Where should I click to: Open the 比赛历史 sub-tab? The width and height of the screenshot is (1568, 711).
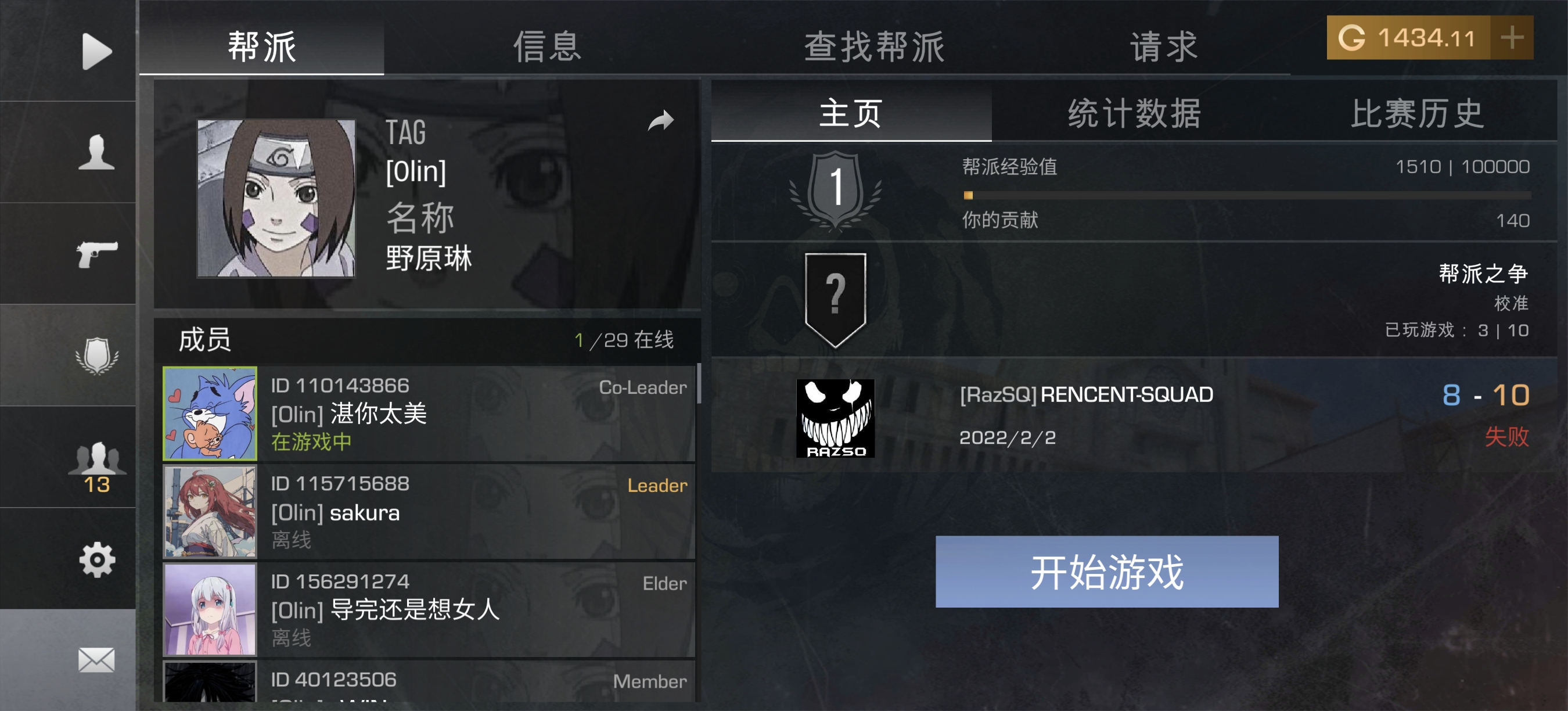1417,113
